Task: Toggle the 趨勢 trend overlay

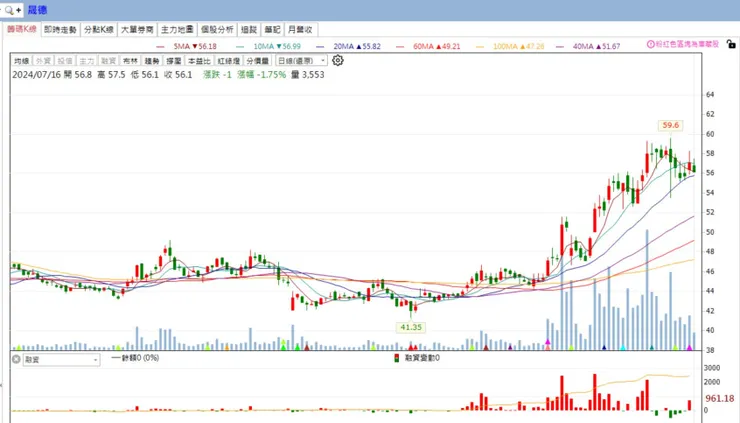Action: click(152, 61)
